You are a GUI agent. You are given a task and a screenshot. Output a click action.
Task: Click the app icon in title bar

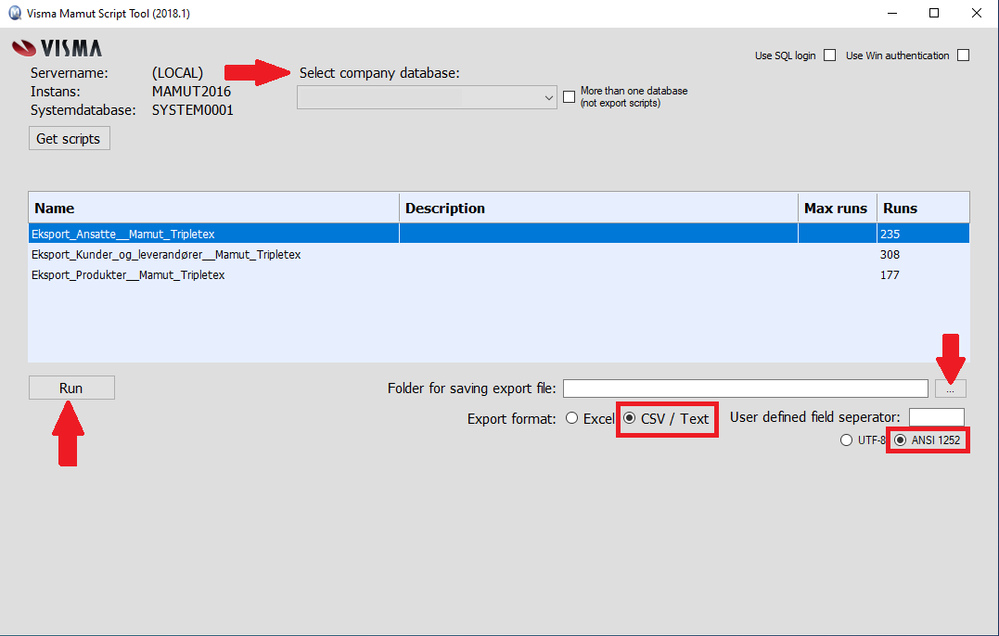[14, 13]
